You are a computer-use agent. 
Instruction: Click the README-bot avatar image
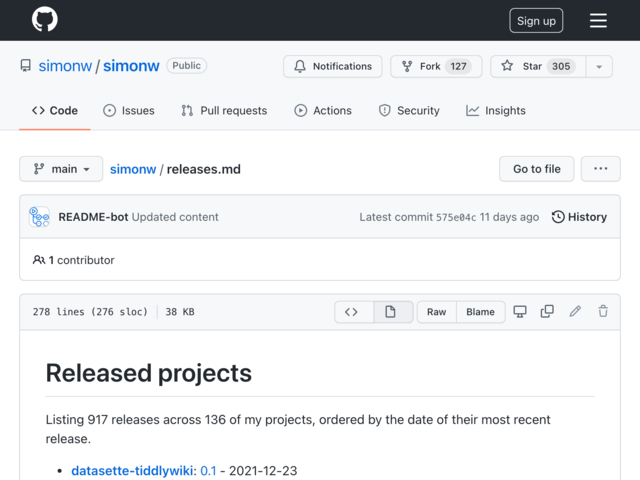(39, 217)
